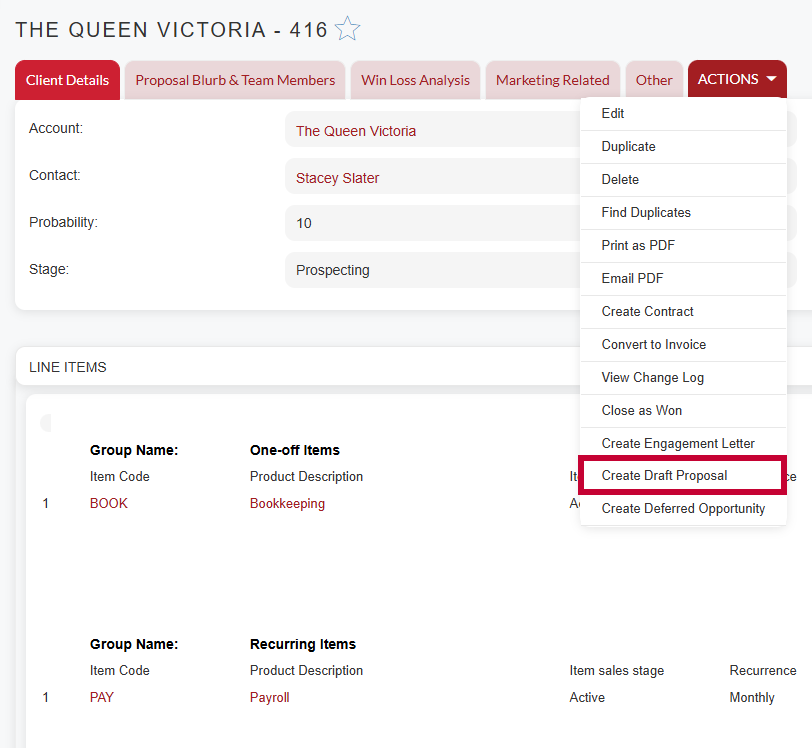The height and width of the screenshot is (748, 812).
Task: Switch to Proposal Blurb & Team Members tab
Action: [235, 80]
